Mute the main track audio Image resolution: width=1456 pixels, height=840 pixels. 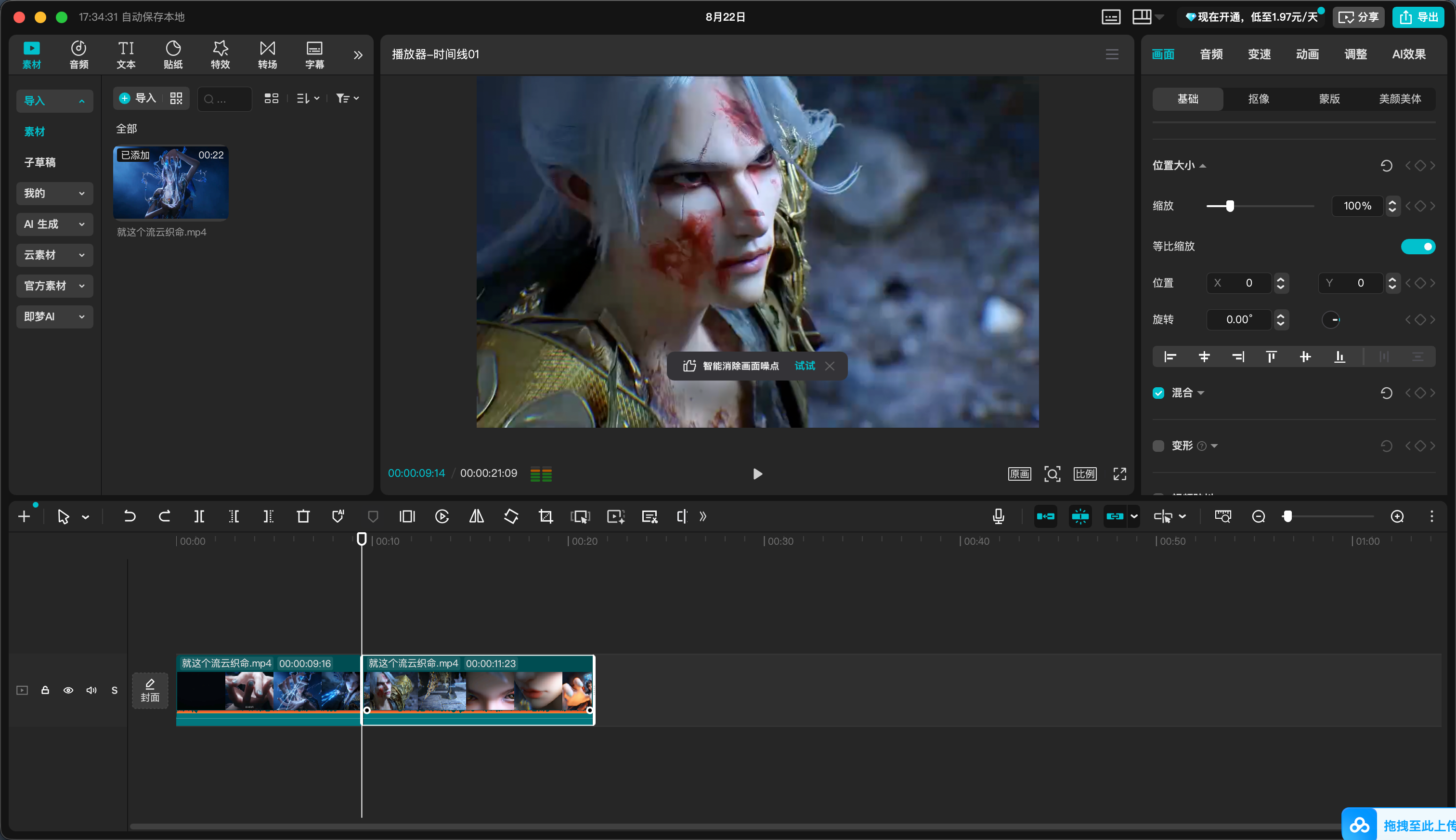(x=91, y=690)
